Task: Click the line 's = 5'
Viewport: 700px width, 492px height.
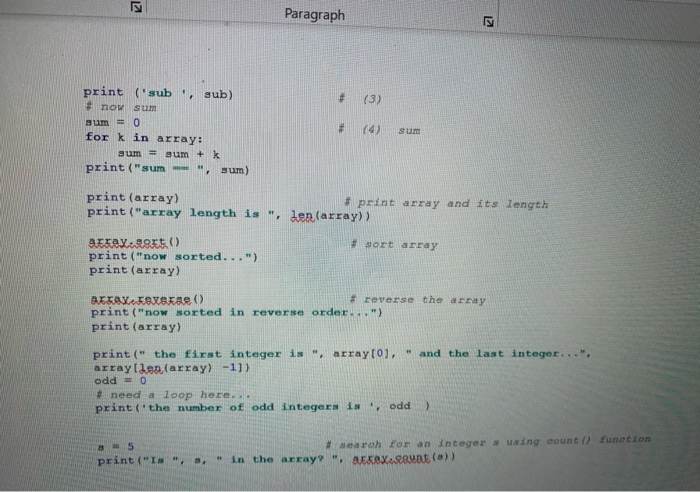Action: [116, 446]
